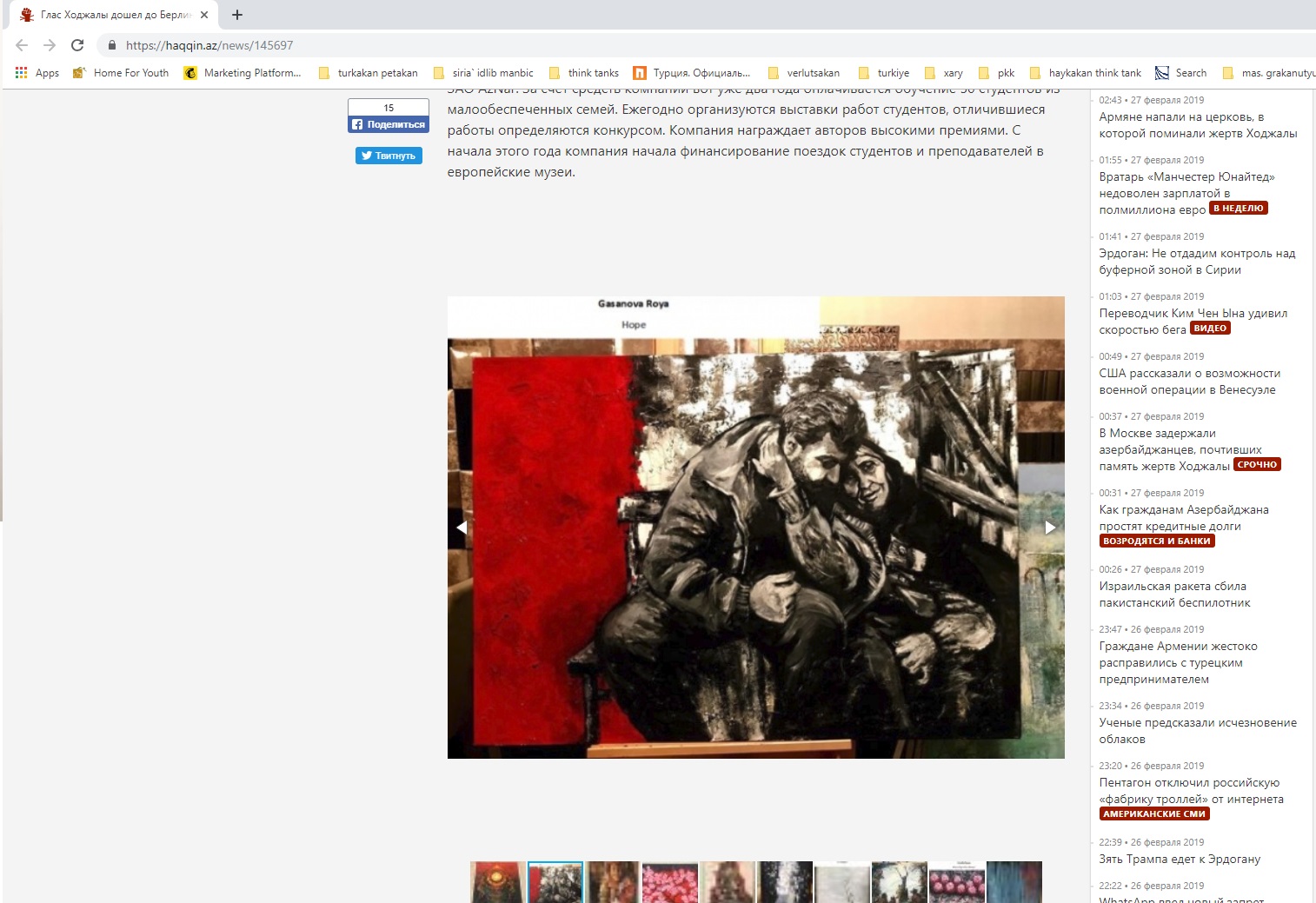Go forward with the browser forward arrow
Viewport: 1316px width, 903px height.
[x=50, y=45]
